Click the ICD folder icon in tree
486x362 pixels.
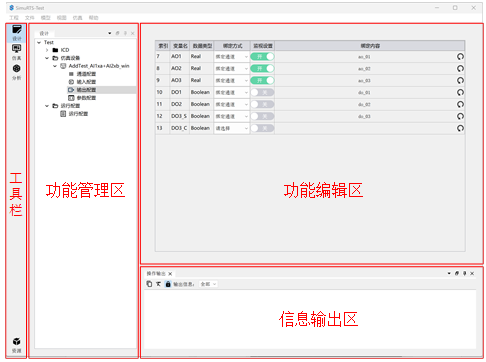coord(55,50)
